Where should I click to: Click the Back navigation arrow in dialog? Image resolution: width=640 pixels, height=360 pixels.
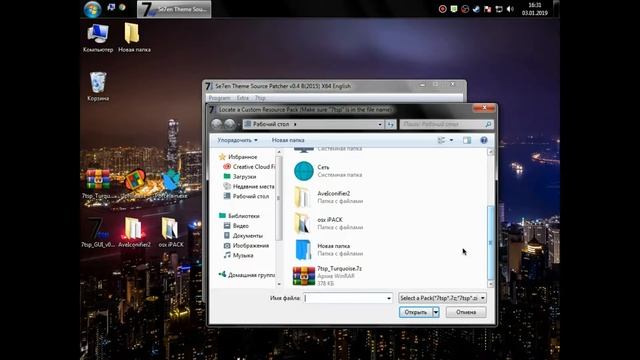point(217,124)
